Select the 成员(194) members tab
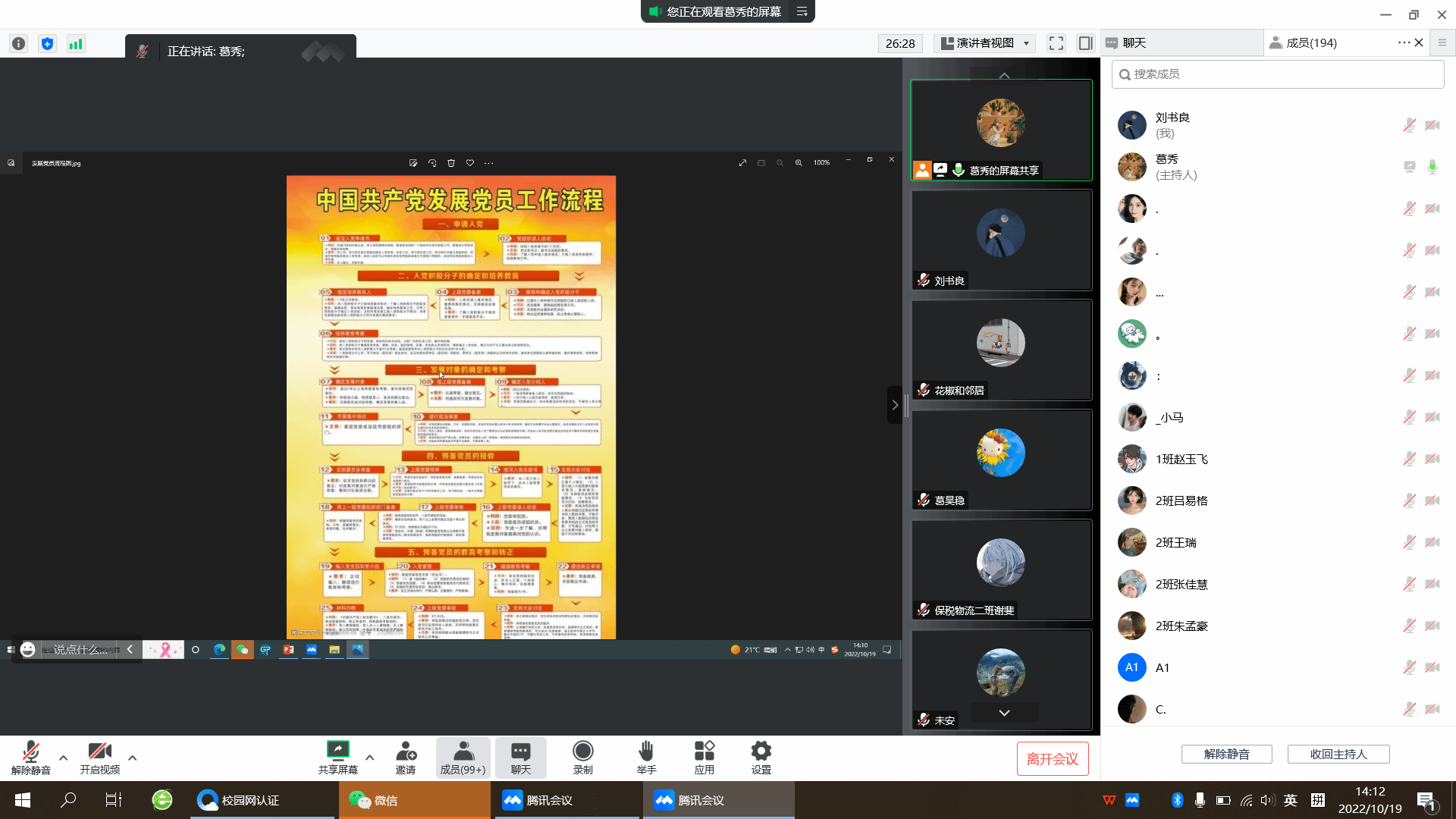Image resolution: width=1456 pixels, height=819 pixels. [x=1310, y=43]
